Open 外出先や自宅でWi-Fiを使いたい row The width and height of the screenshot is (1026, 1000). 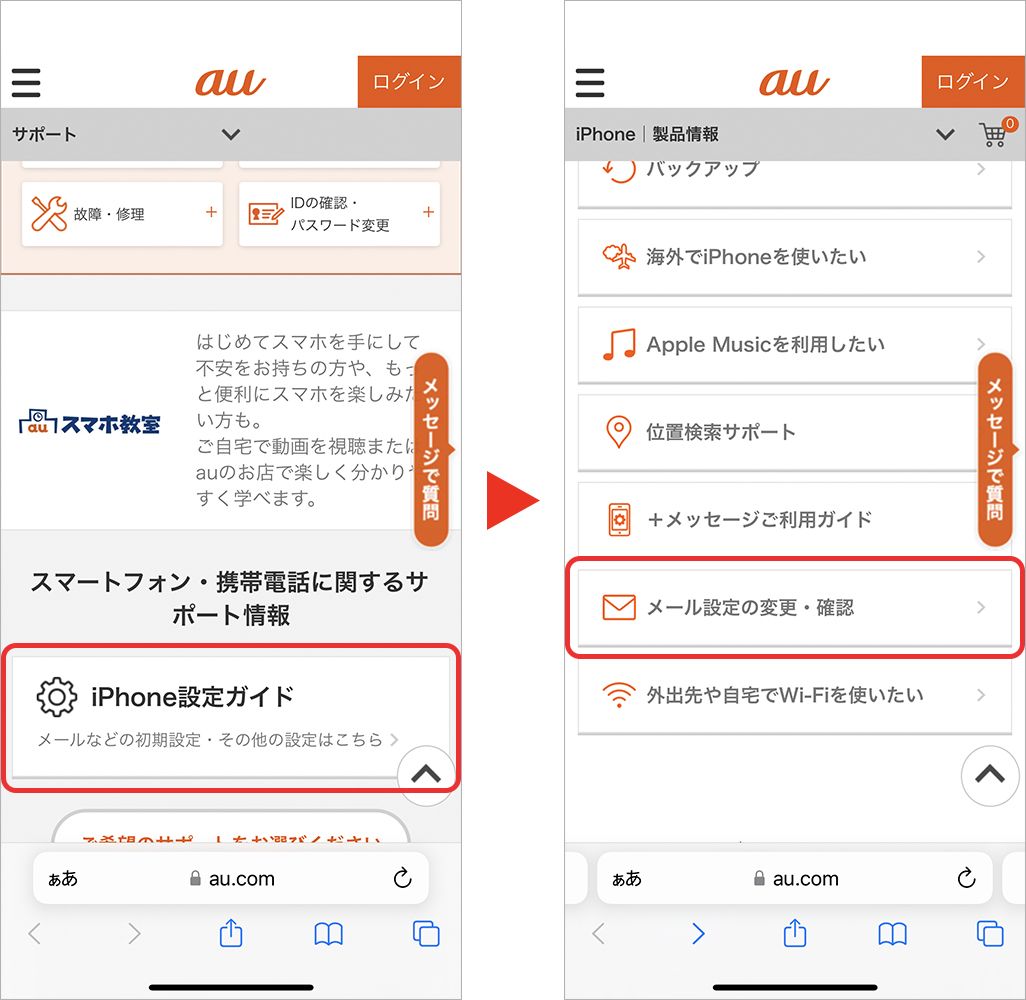[794, 695]
